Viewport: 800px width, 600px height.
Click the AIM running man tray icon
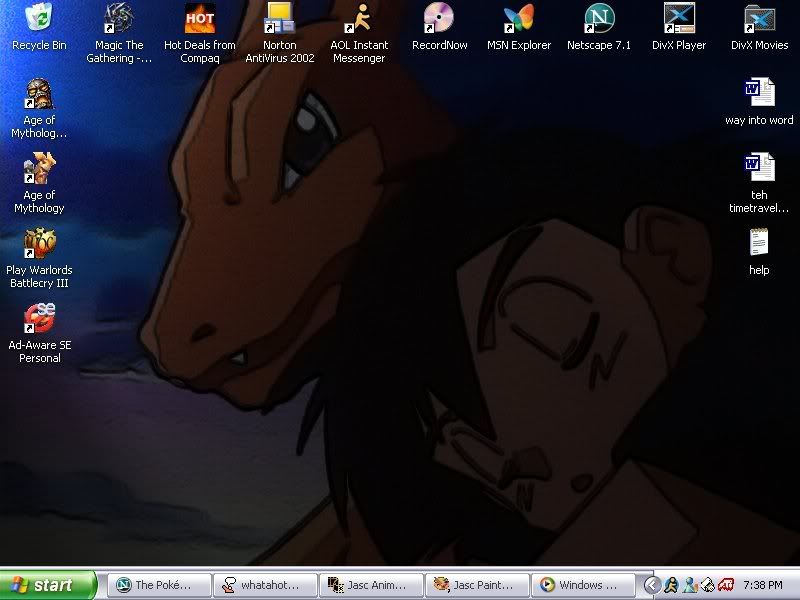click(671, 585)
